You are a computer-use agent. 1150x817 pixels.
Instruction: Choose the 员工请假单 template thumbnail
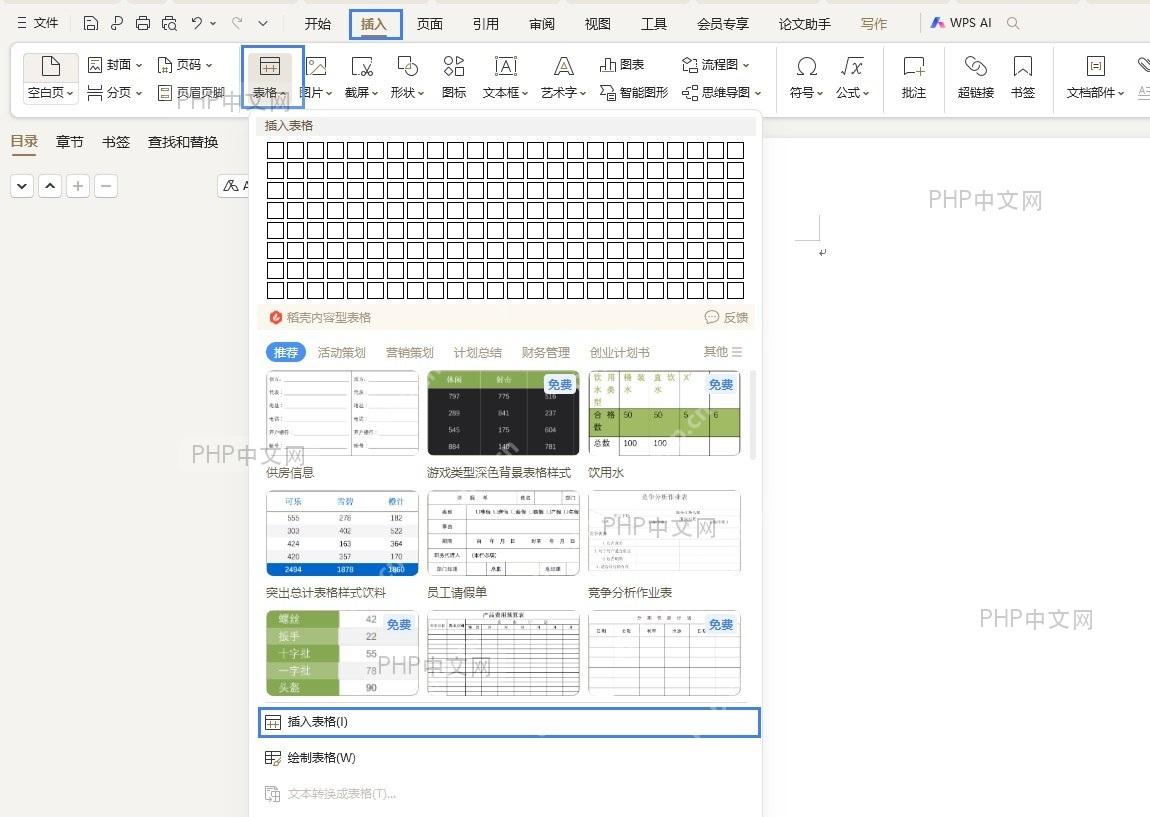point(503,533)
